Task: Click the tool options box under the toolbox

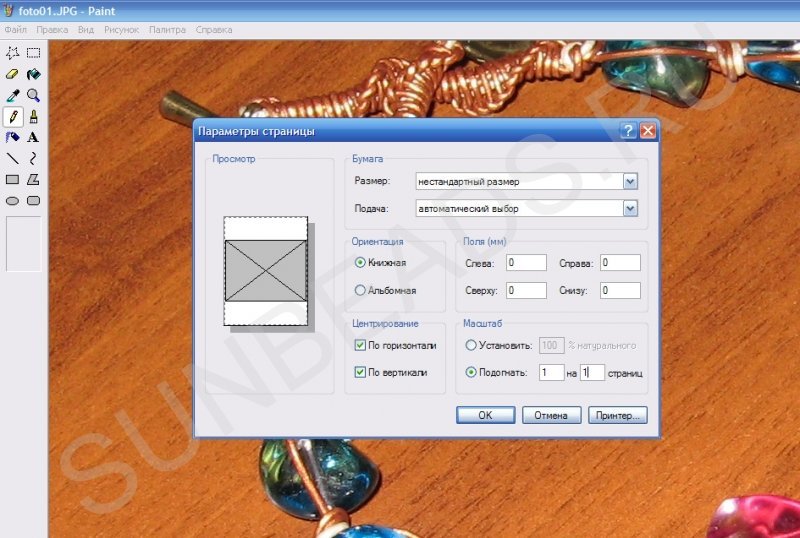Action: [23, 243]
